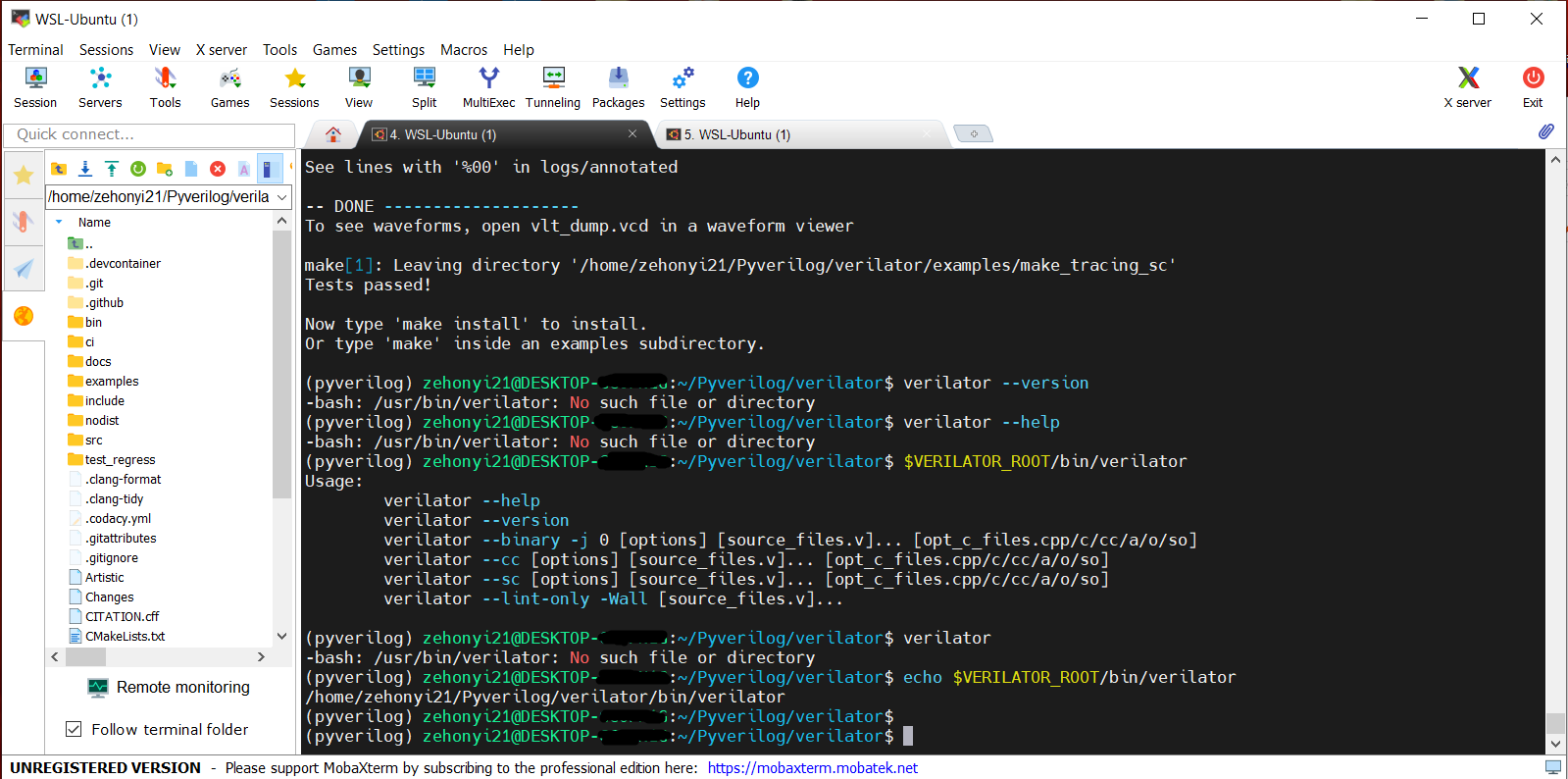Click file list scroll down arrow

point(282,636)
